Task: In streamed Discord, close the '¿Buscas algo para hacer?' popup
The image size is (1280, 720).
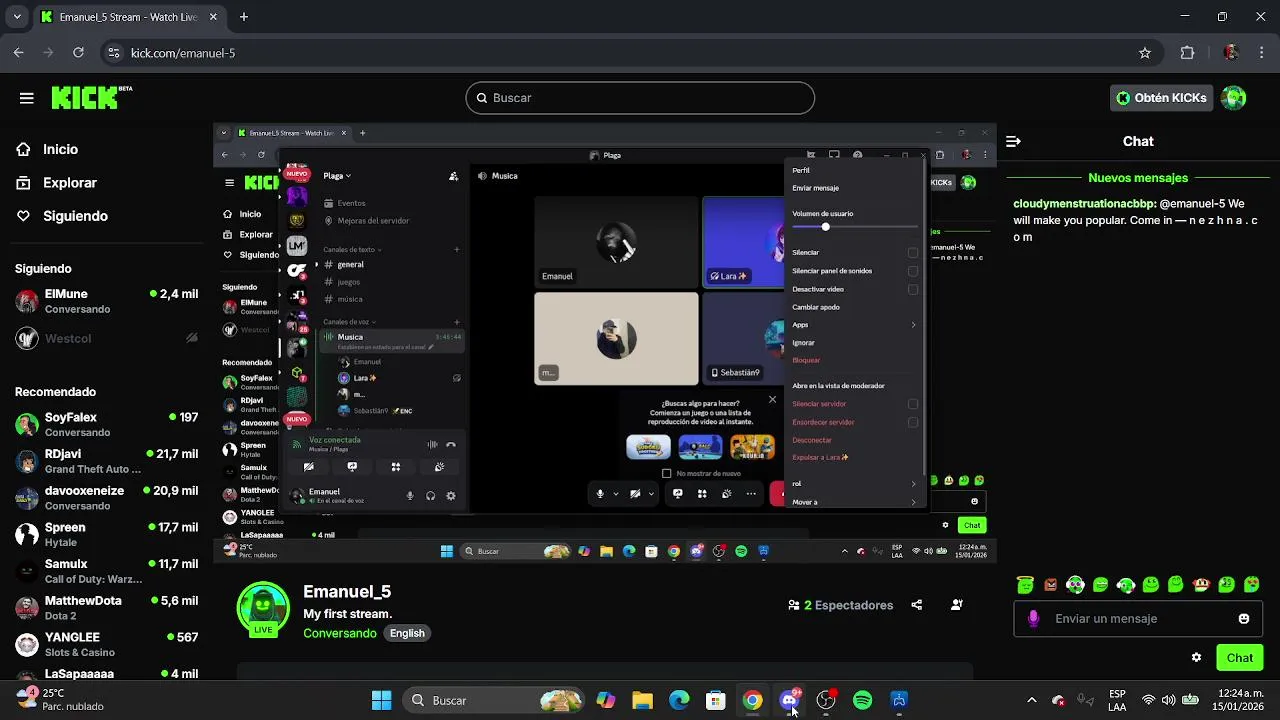Action: pyautogui.click(x=772, y=399)
